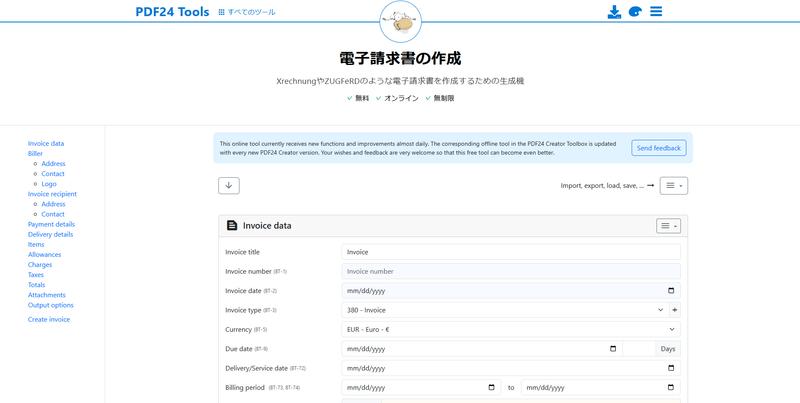
Task: Focus the Days number field
Action: pyautogui.click(x=639, y=349)
